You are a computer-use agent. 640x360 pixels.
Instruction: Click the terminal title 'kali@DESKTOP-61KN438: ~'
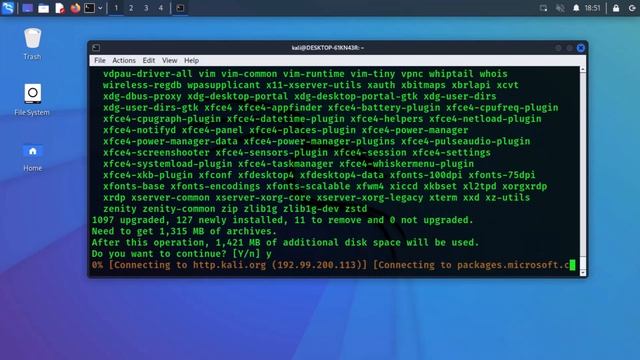pyautogui.click(x=328, y=48)
